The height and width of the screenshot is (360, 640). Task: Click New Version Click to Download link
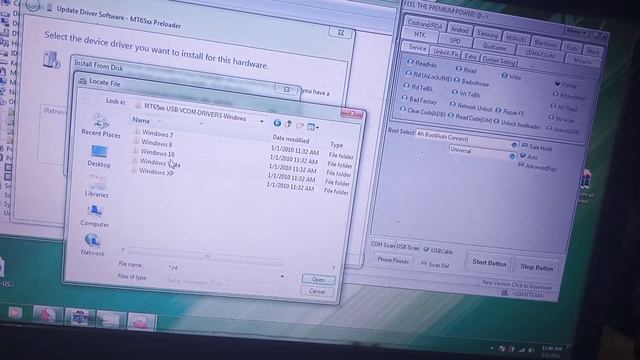coord(517,284)
